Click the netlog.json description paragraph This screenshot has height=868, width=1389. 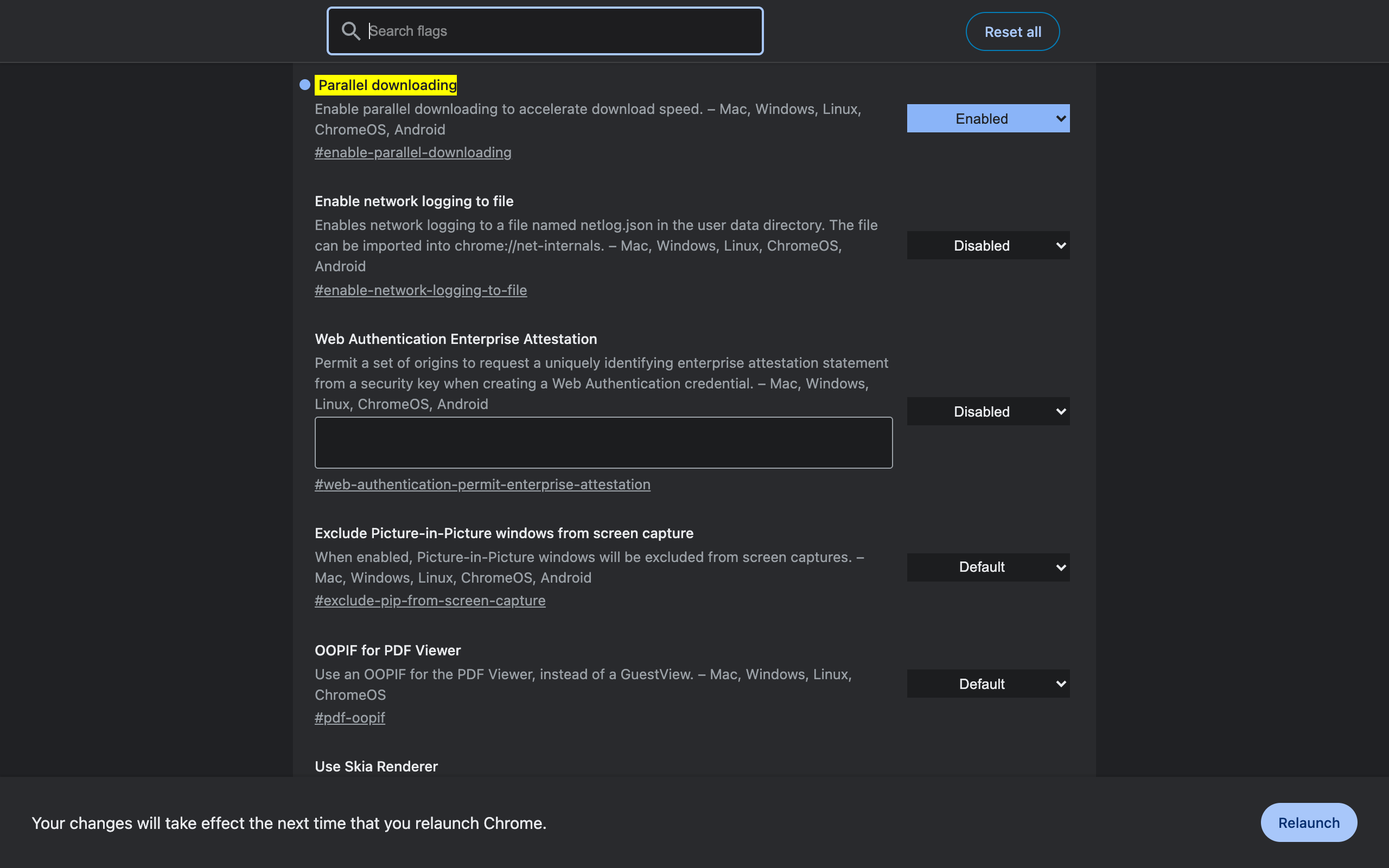[596, 245]
